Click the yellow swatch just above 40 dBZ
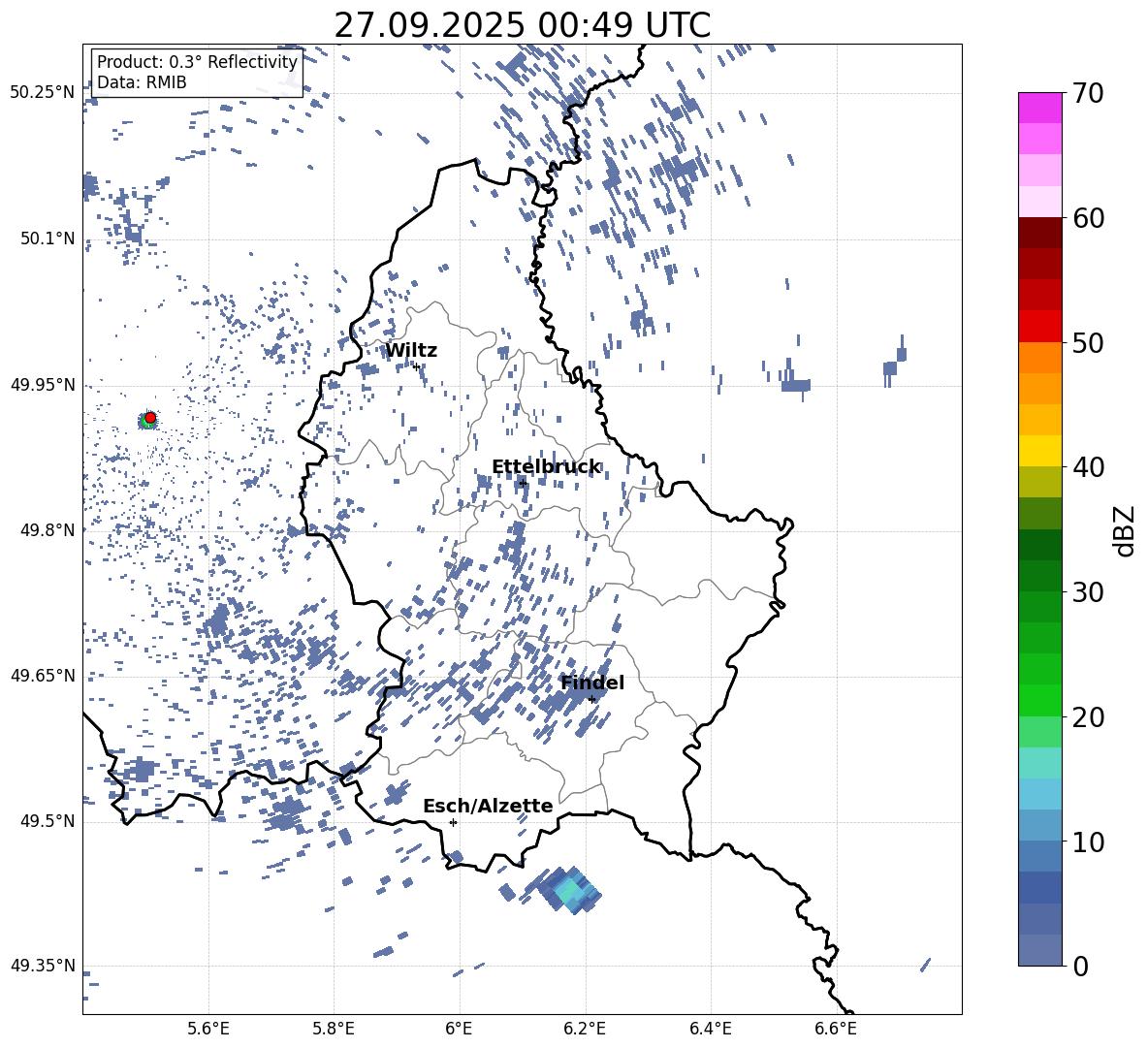 (1039, 451)
